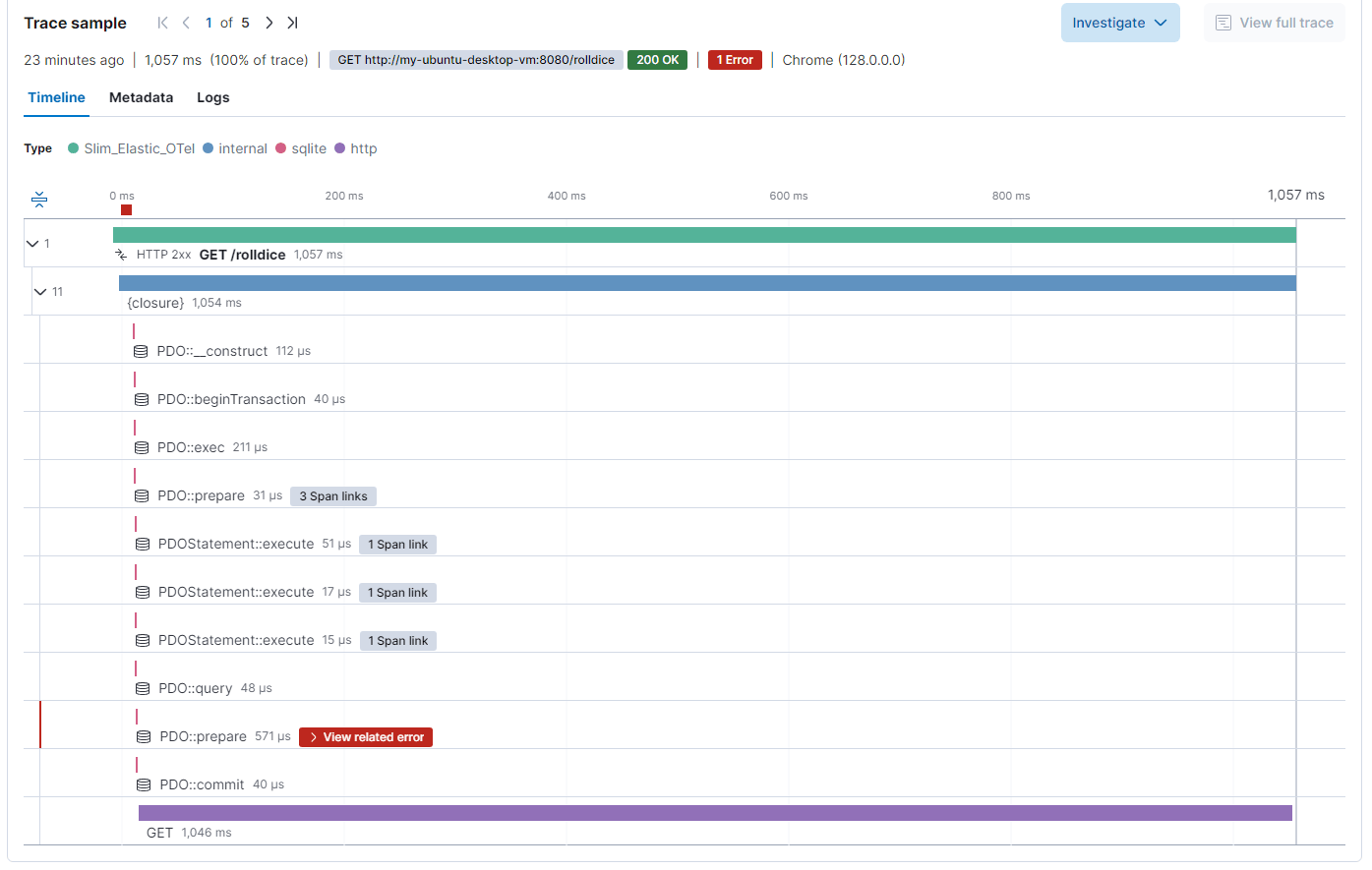Jump to the first trace sample
This screenshot has width=1372, height=870.
tap(161, 22)
